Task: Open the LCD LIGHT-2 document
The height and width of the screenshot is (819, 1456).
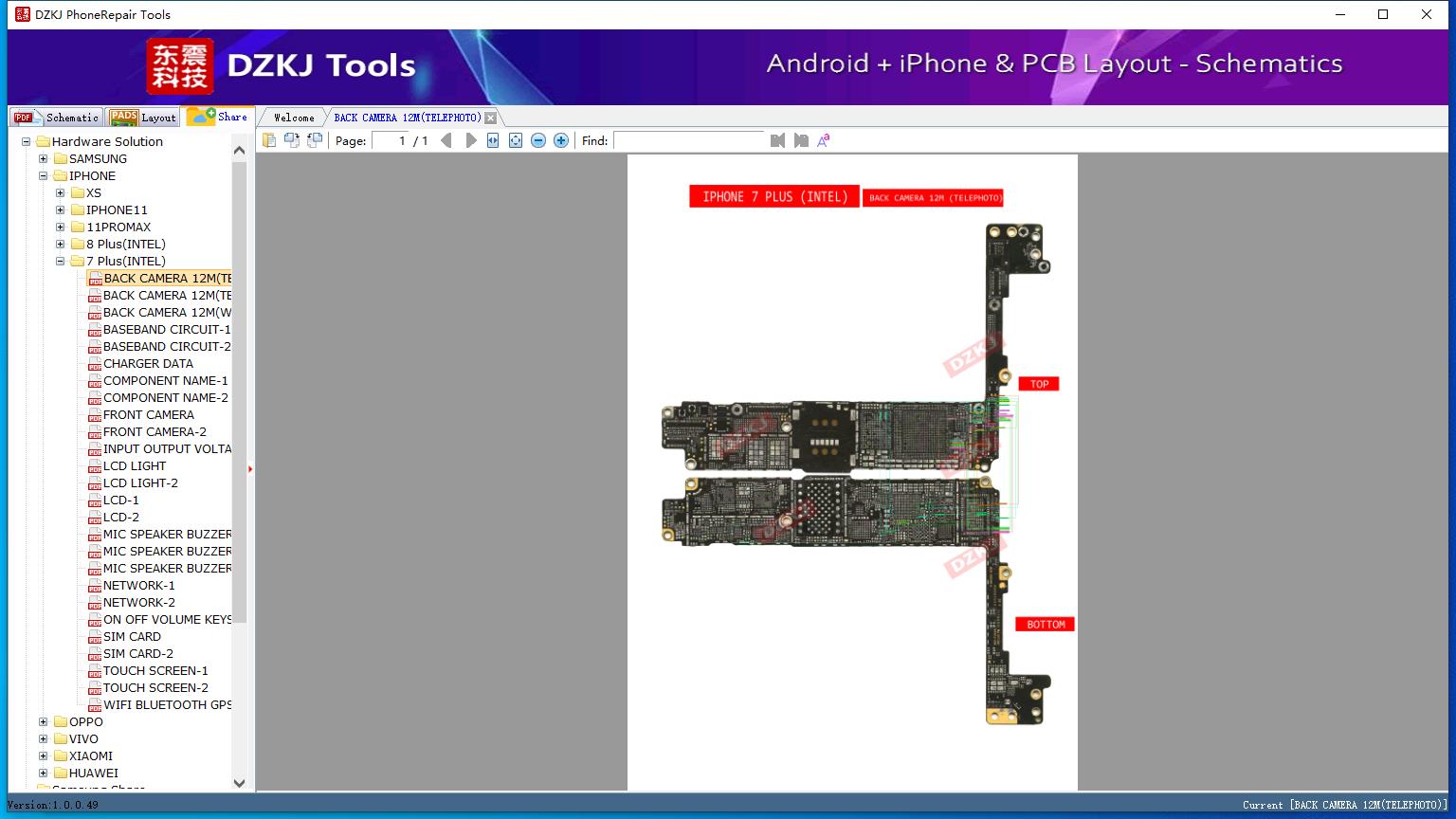Action: pos(140,482)
